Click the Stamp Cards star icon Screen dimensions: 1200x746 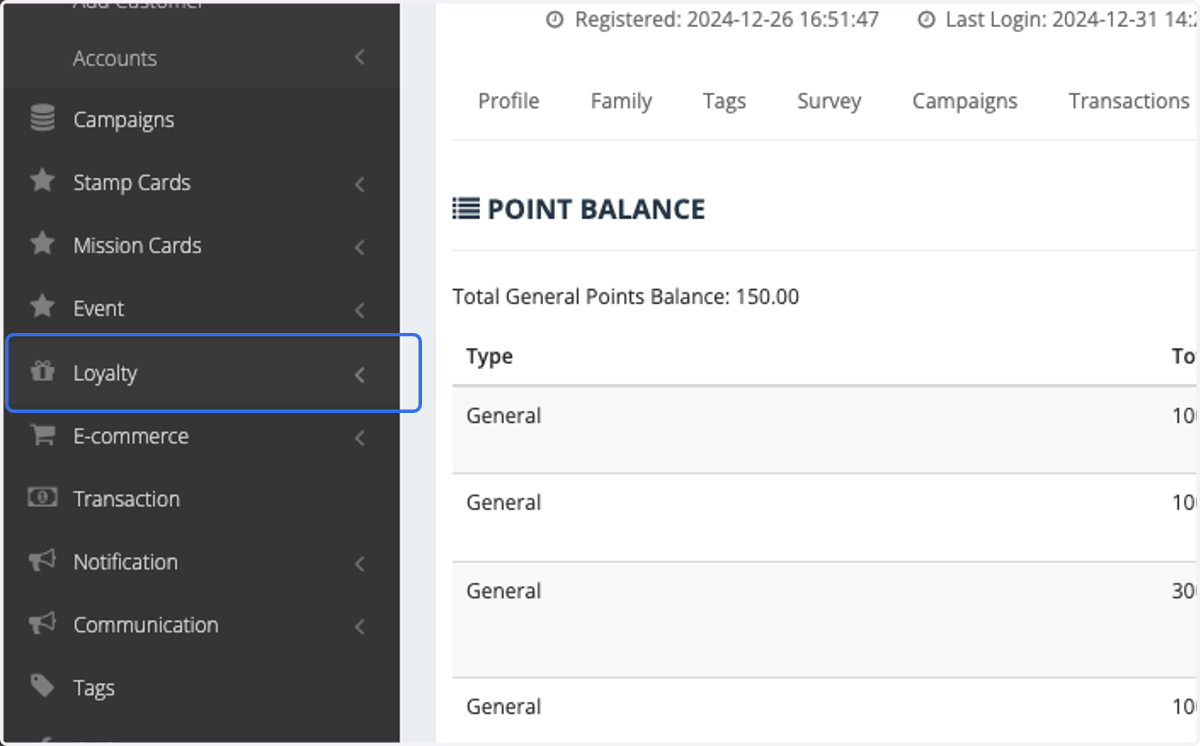click(x=42, y=181)
